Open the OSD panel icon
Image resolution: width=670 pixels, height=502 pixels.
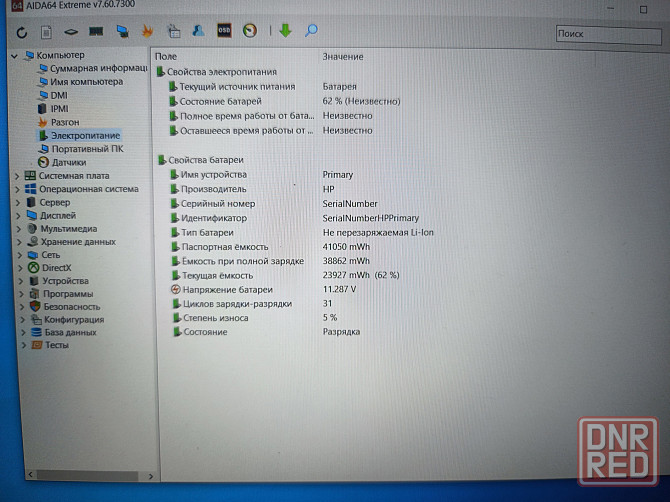click(224, 30)
